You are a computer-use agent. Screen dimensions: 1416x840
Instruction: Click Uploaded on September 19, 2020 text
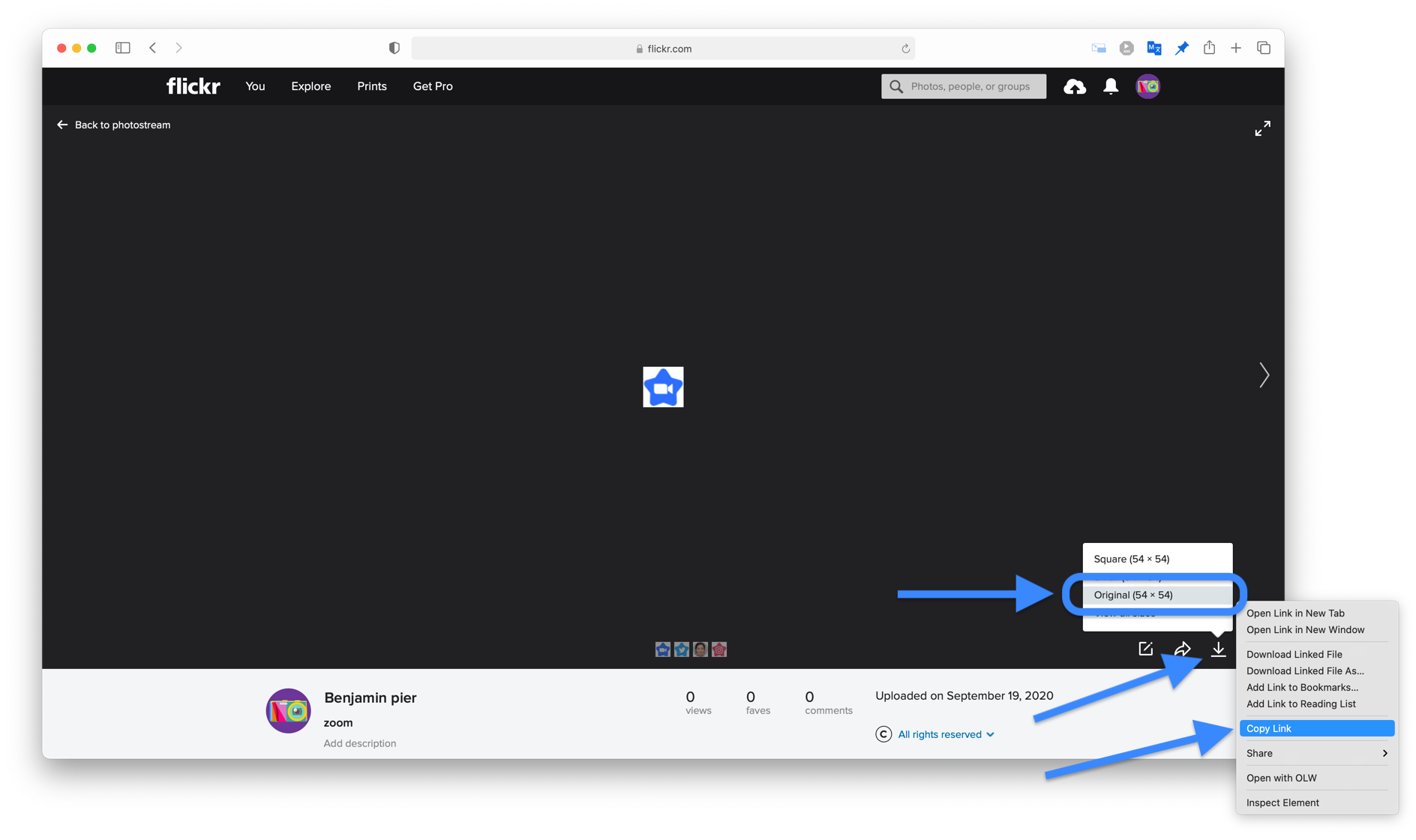click(x=964, y=696)
